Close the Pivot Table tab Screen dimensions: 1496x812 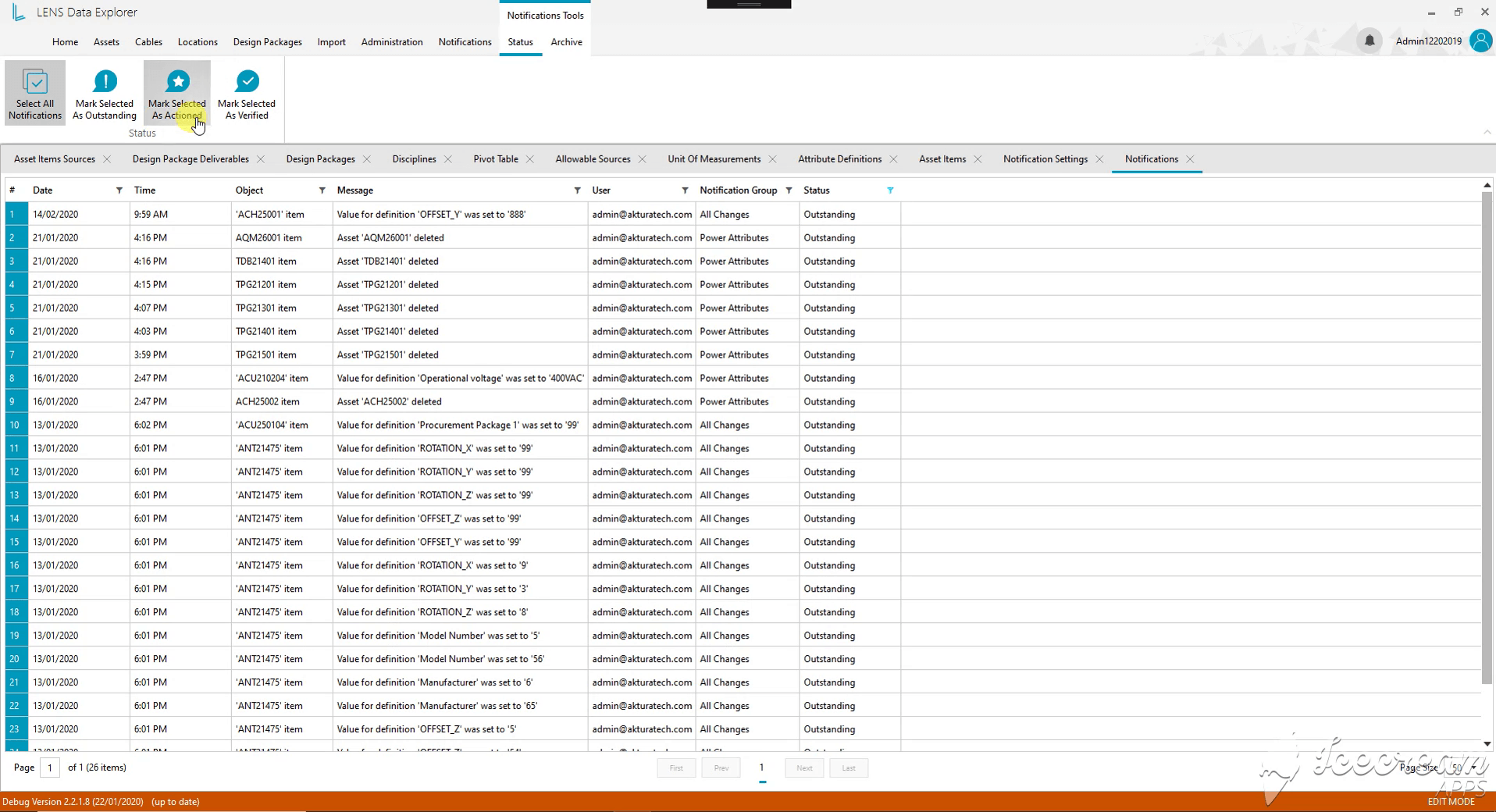pyautogui.click(x=530, y=159)
